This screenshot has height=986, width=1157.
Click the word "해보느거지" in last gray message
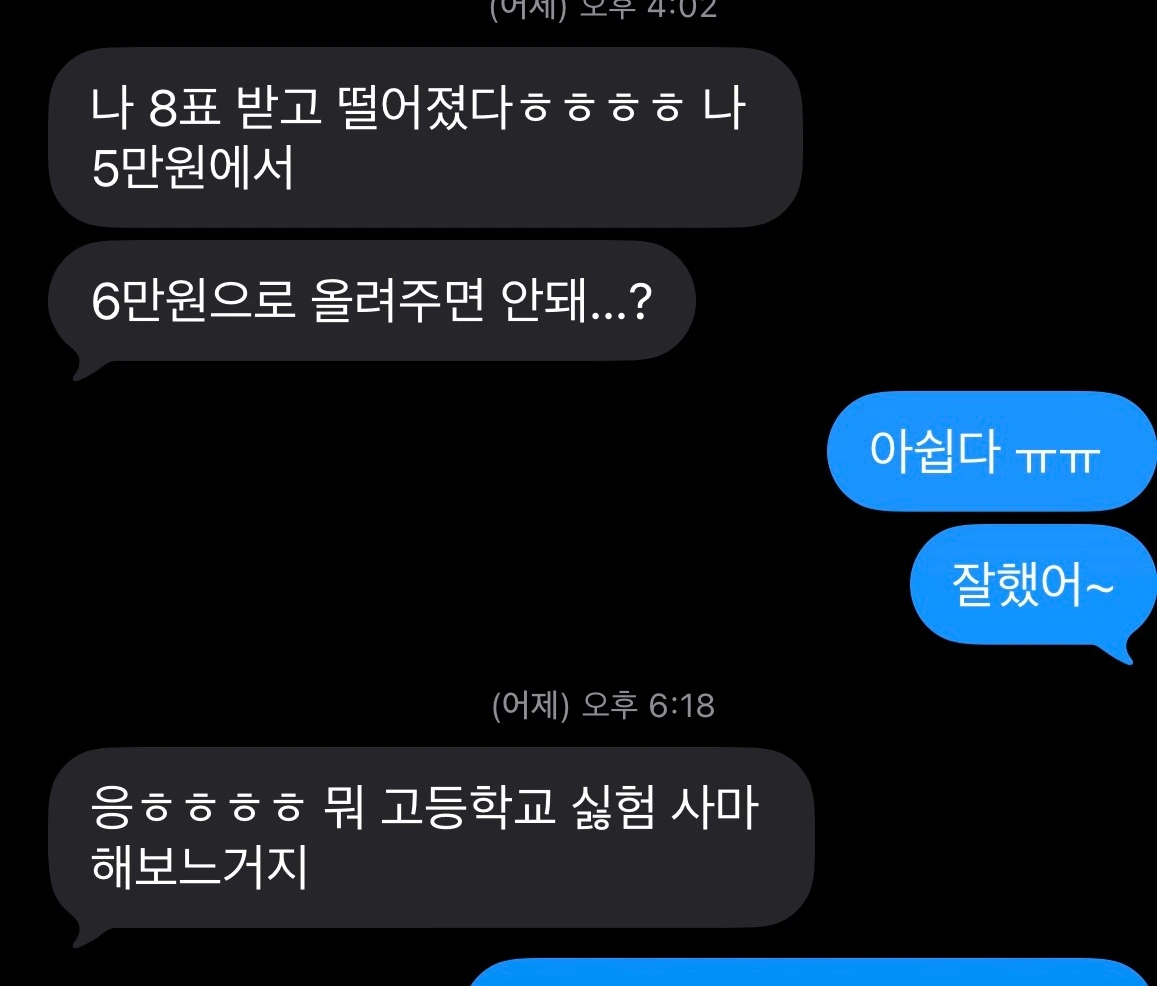[199, 866]
